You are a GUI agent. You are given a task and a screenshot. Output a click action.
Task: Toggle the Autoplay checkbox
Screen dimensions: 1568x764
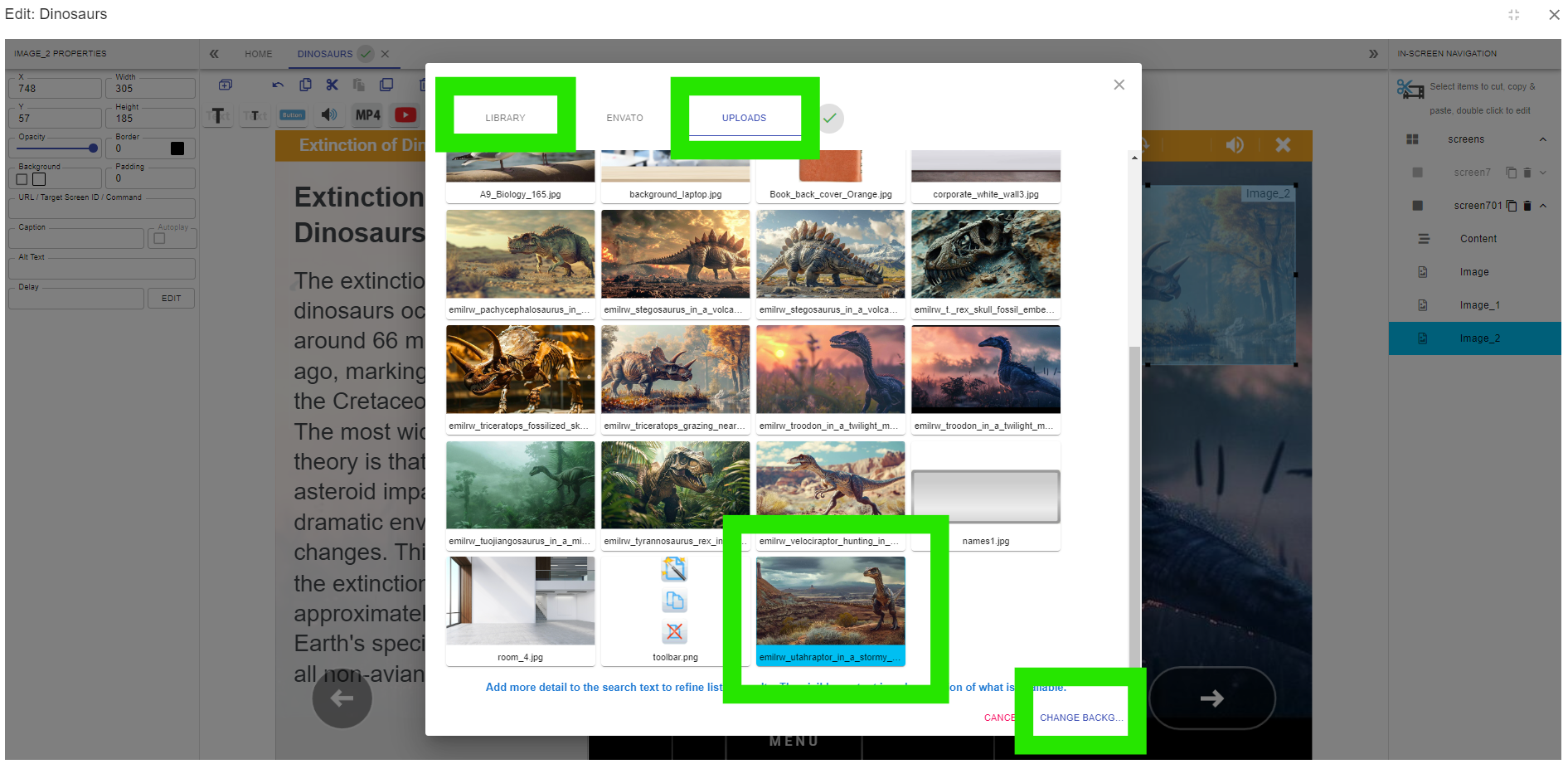160,239
